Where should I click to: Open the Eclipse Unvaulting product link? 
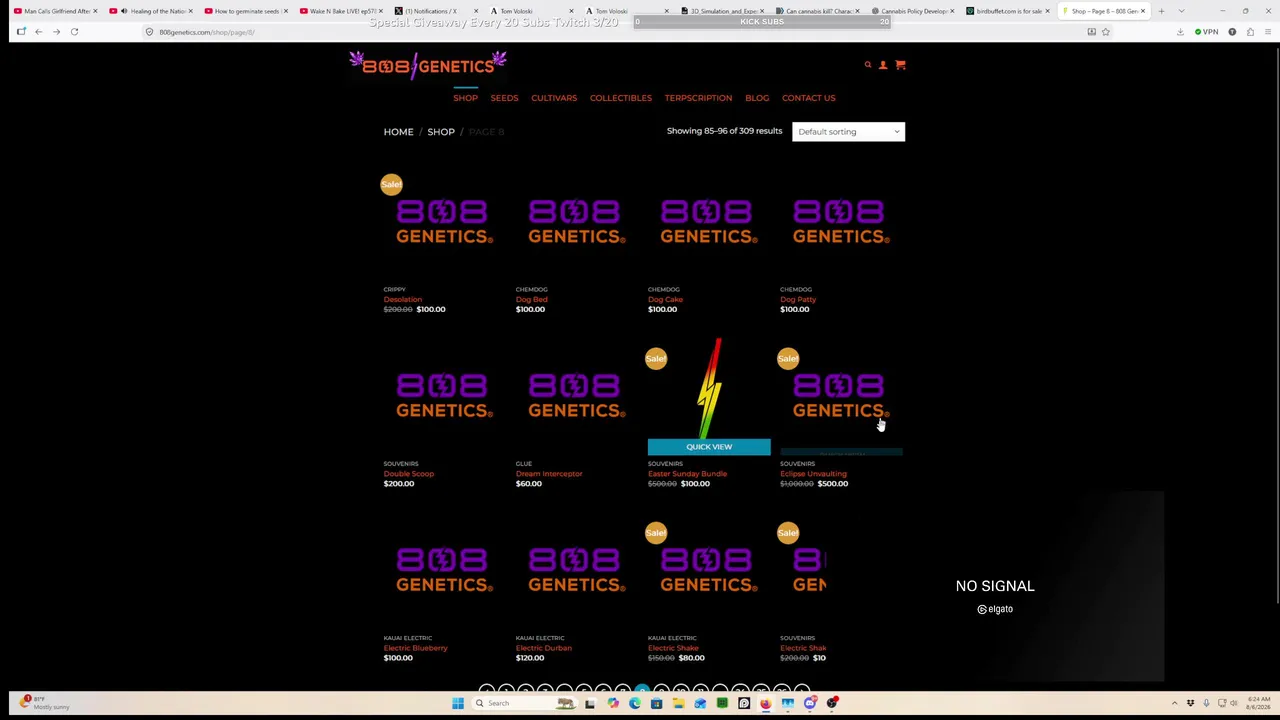813,474
